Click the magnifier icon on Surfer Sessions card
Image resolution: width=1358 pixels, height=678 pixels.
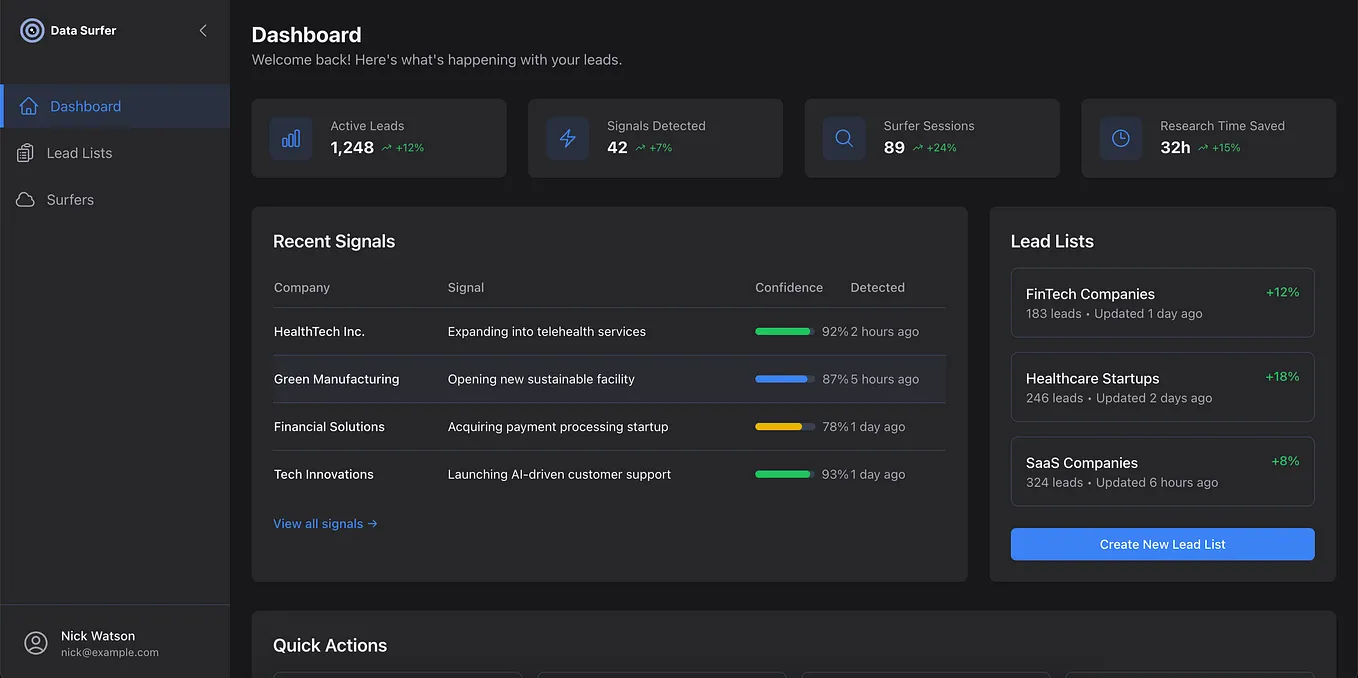pos(843,138)
